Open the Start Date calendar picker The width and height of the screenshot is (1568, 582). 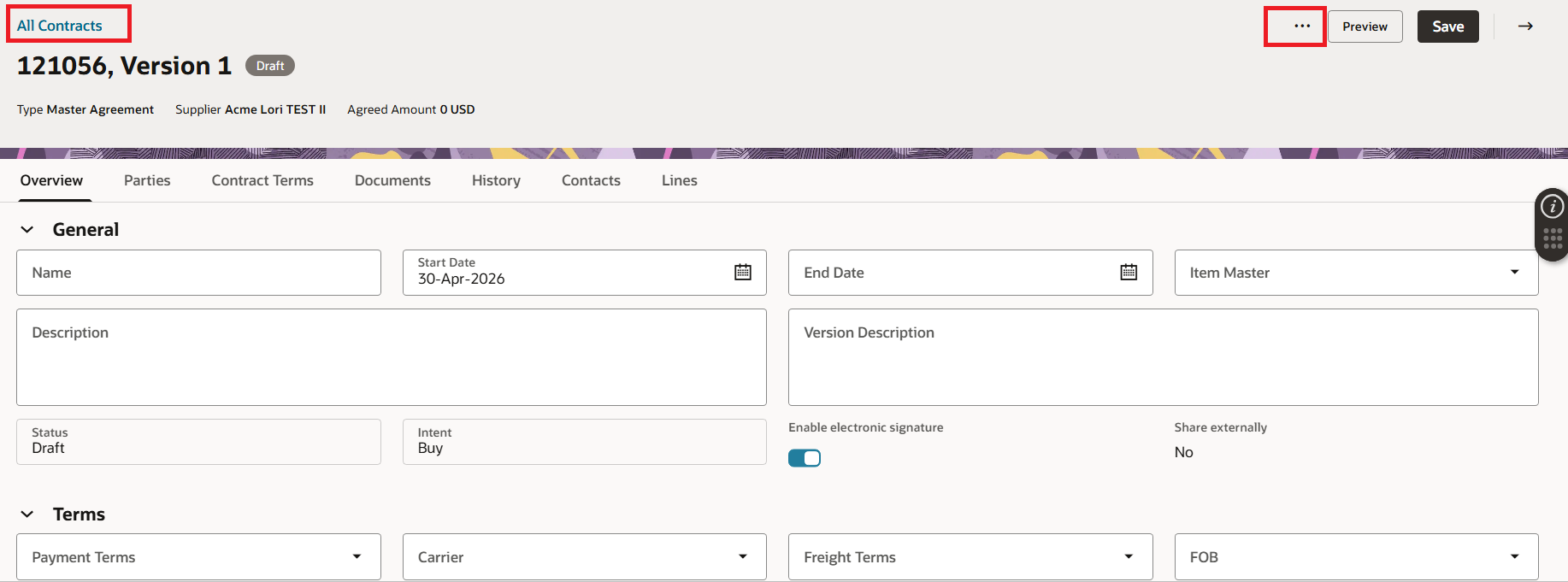point(743,272)
